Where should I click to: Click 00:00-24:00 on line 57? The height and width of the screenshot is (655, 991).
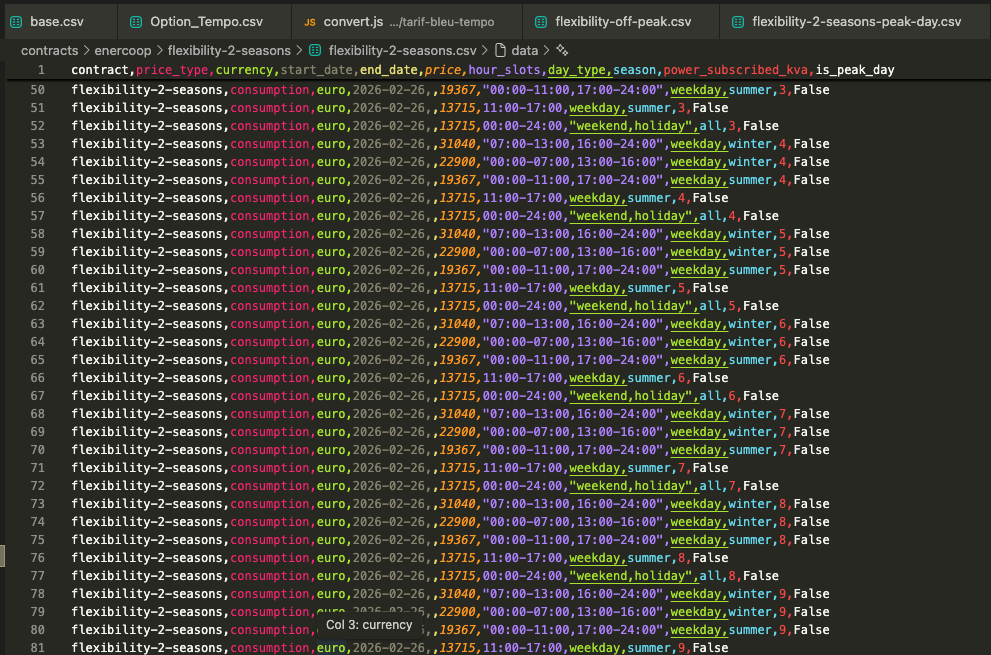[x=522, y=216]
